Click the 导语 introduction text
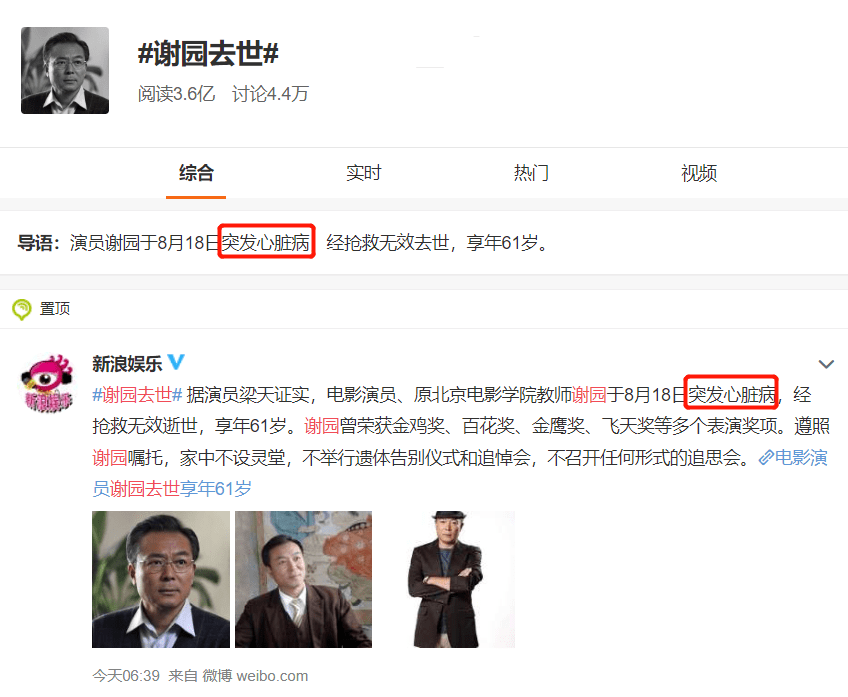This screenshot has width=848, height=697. tap(283, 242)
